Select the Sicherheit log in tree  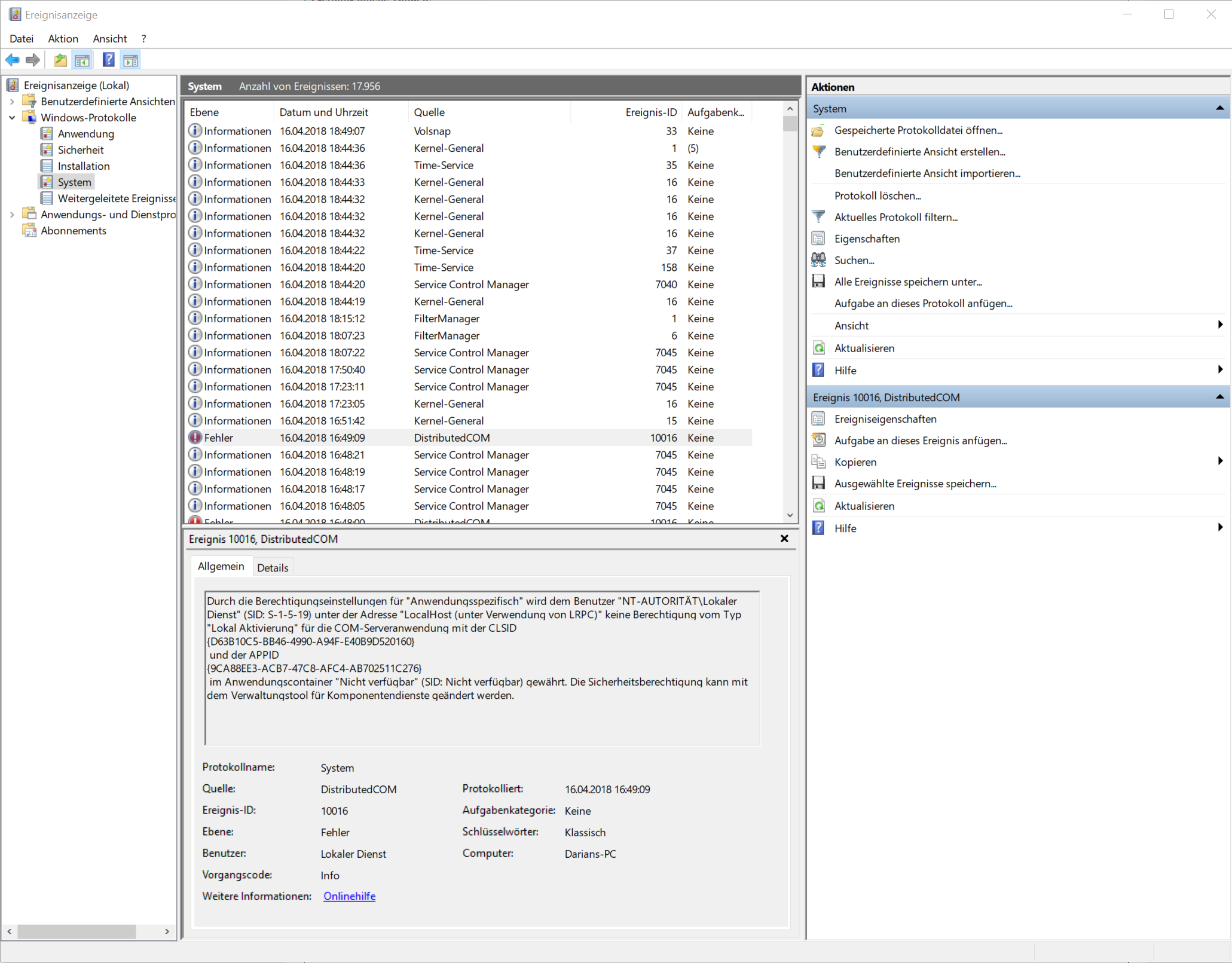(80, 150)
